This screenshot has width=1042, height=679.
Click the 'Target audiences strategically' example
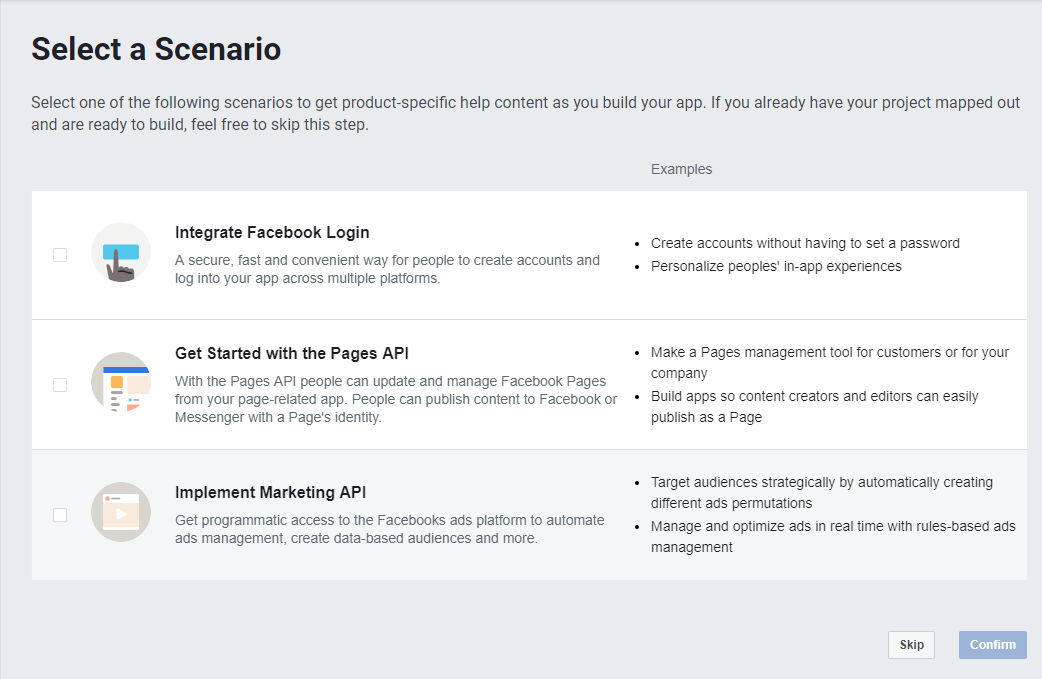tap(821, 492)
